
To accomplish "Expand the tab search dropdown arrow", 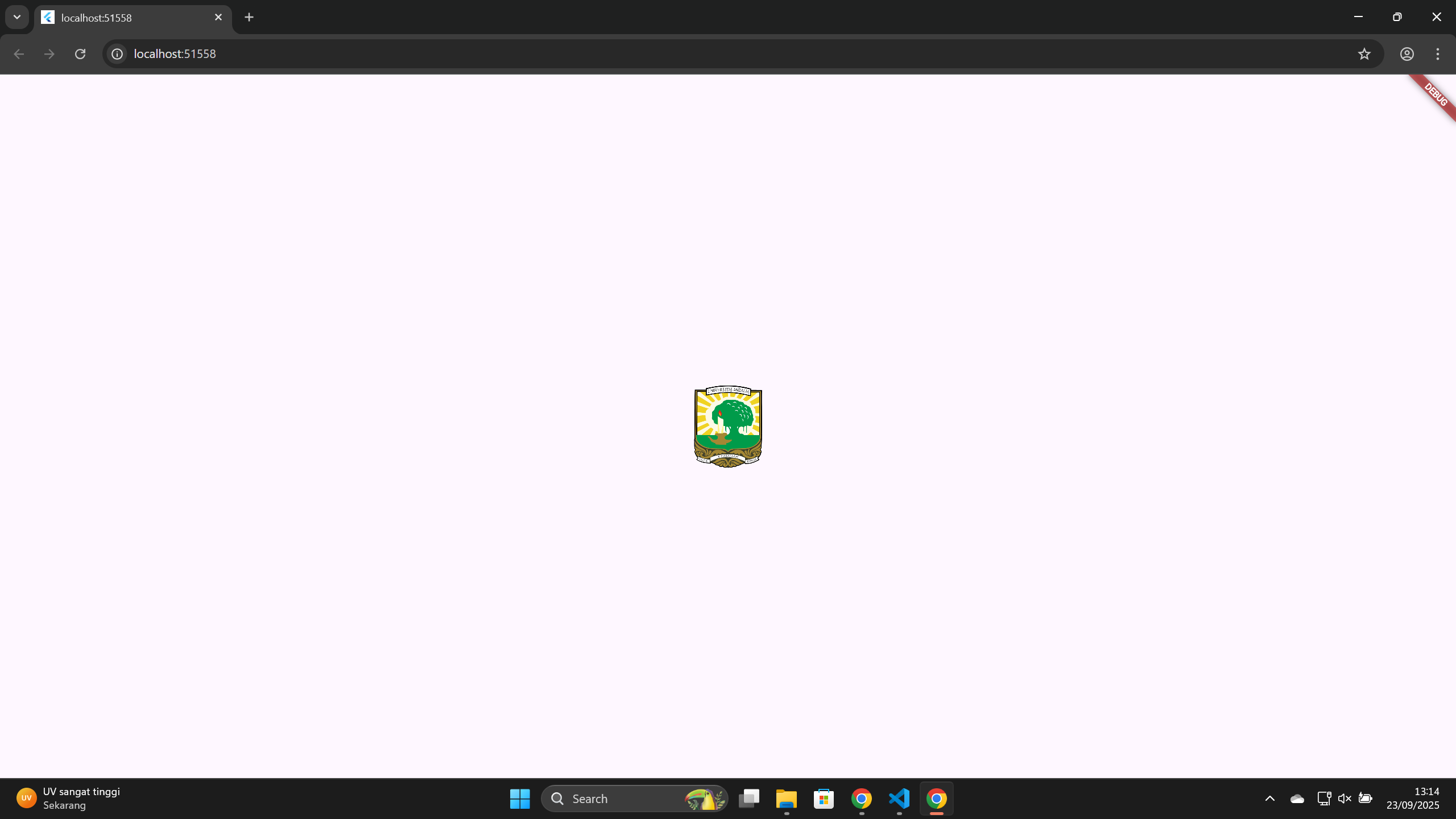I will tap(17, 17).
